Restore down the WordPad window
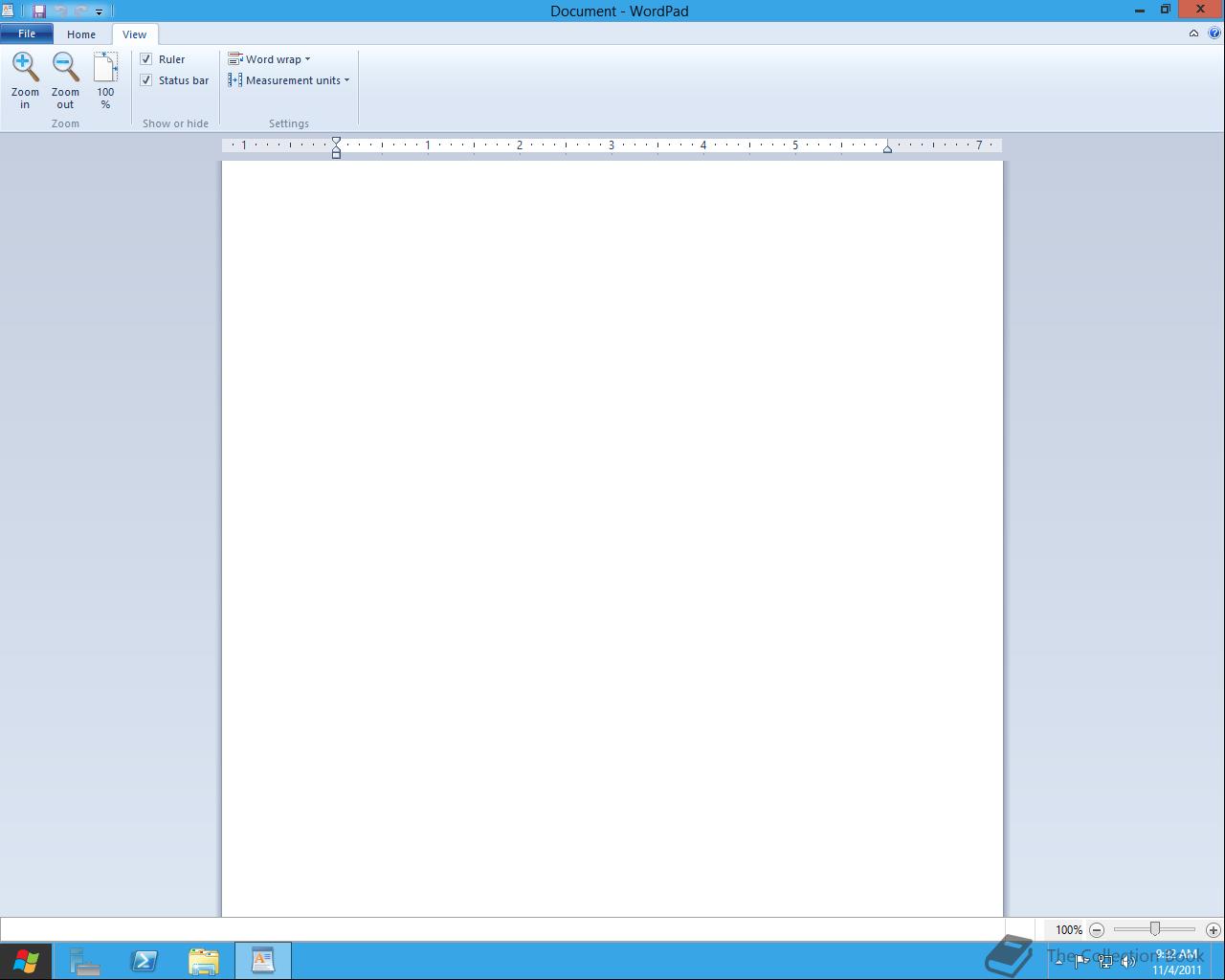Screen dimensions: 1225x980 tap(1166, 10)
